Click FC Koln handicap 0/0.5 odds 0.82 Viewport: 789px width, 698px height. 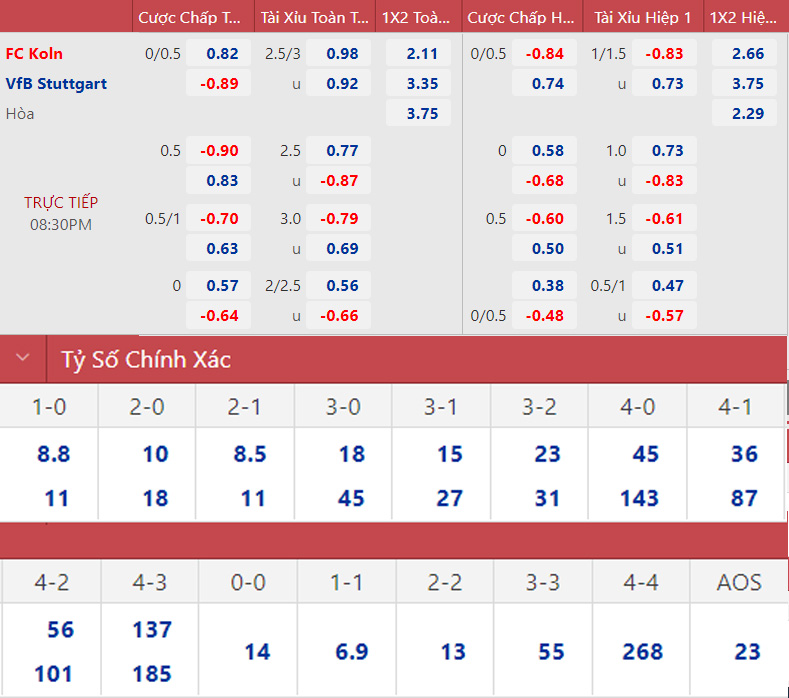[222, 54]
